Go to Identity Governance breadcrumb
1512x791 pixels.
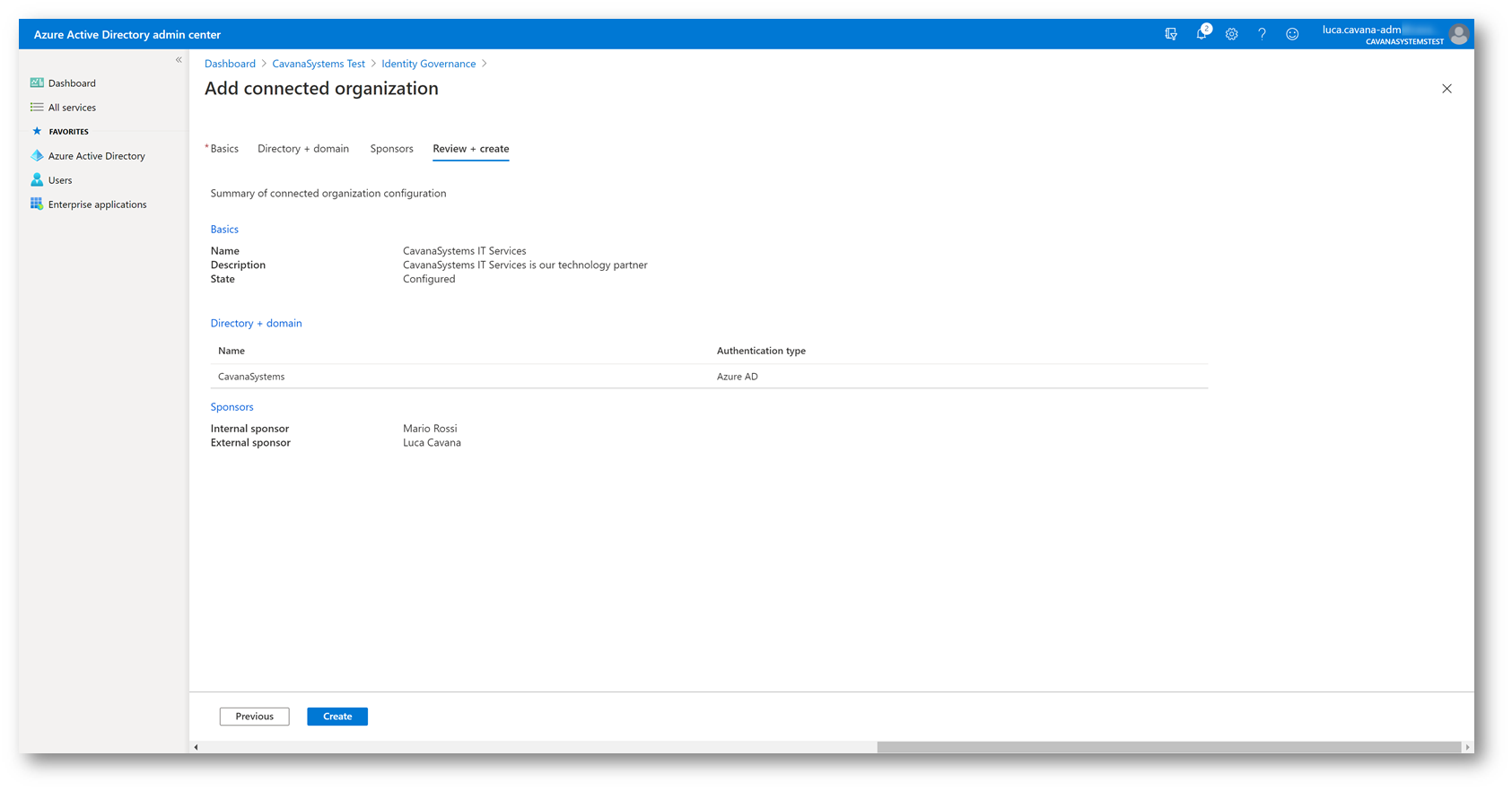(429, 64)
